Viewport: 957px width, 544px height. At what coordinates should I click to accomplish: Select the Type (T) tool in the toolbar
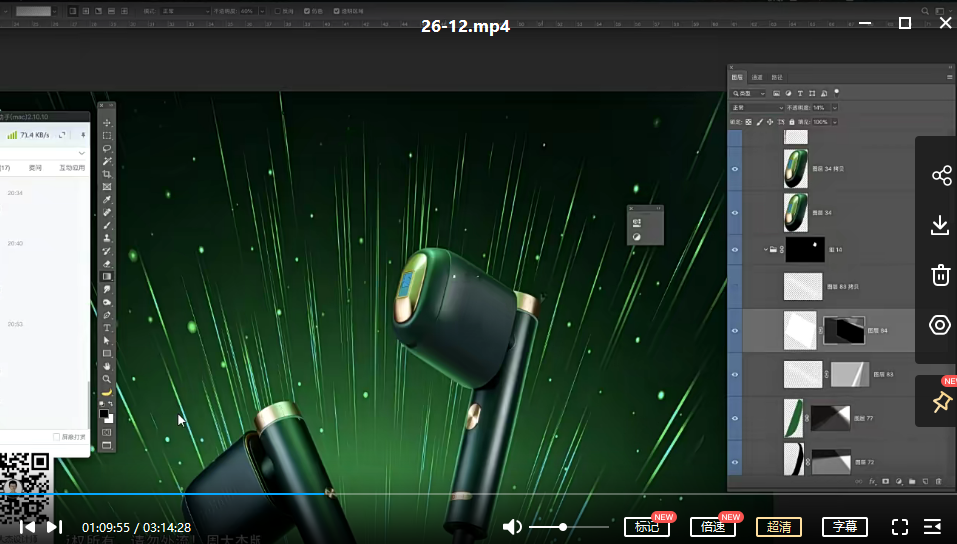[107, 328]
